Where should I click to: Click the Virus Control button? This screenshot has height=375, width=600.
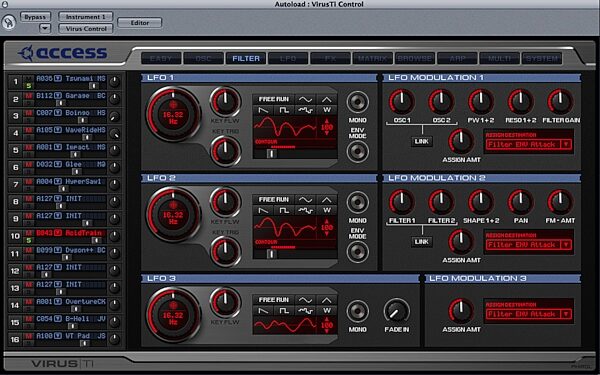86,29
